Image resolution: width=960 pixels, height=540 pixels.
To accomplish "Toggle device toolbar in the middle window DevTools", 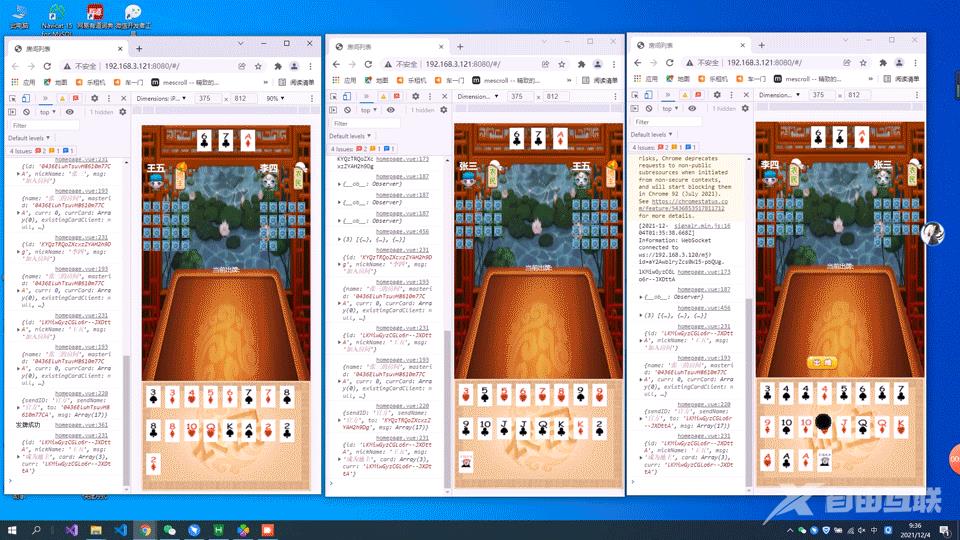I will [x=347, y=96].
